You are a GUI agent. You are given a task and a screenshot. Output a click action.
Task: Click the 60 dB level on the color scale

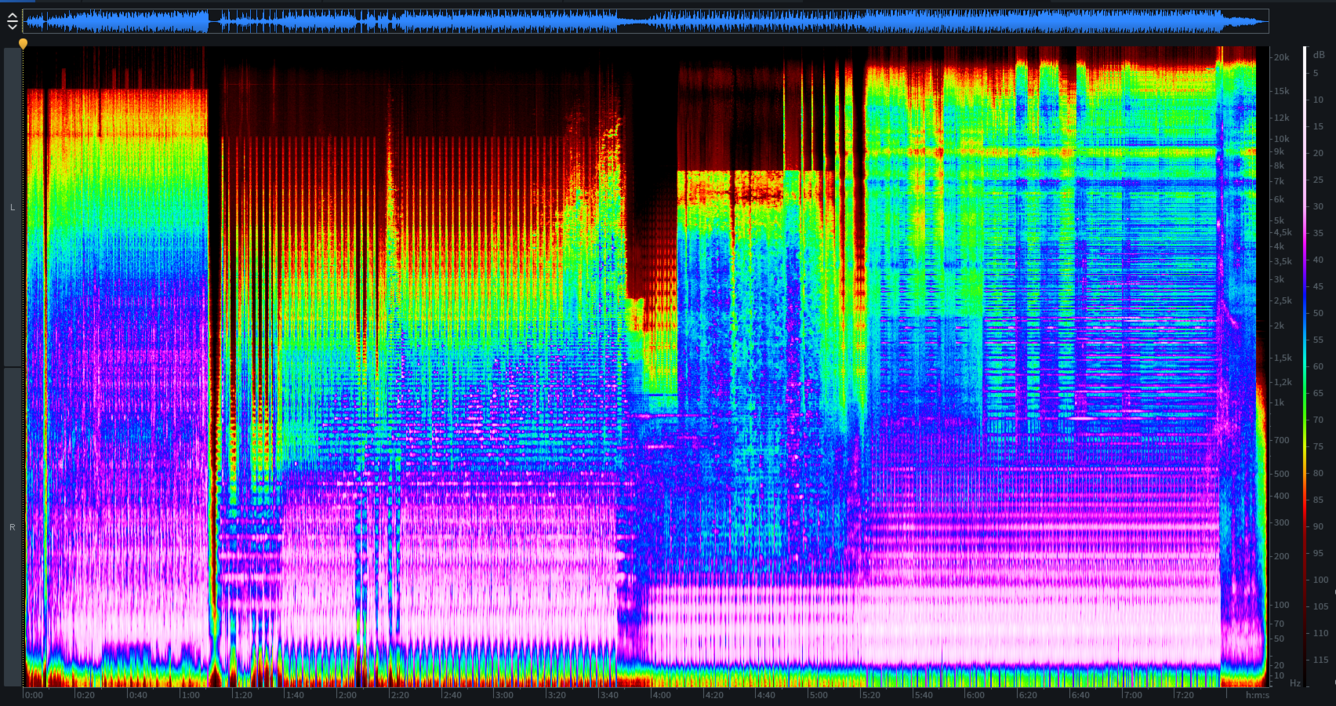[x=1318, y=367]
